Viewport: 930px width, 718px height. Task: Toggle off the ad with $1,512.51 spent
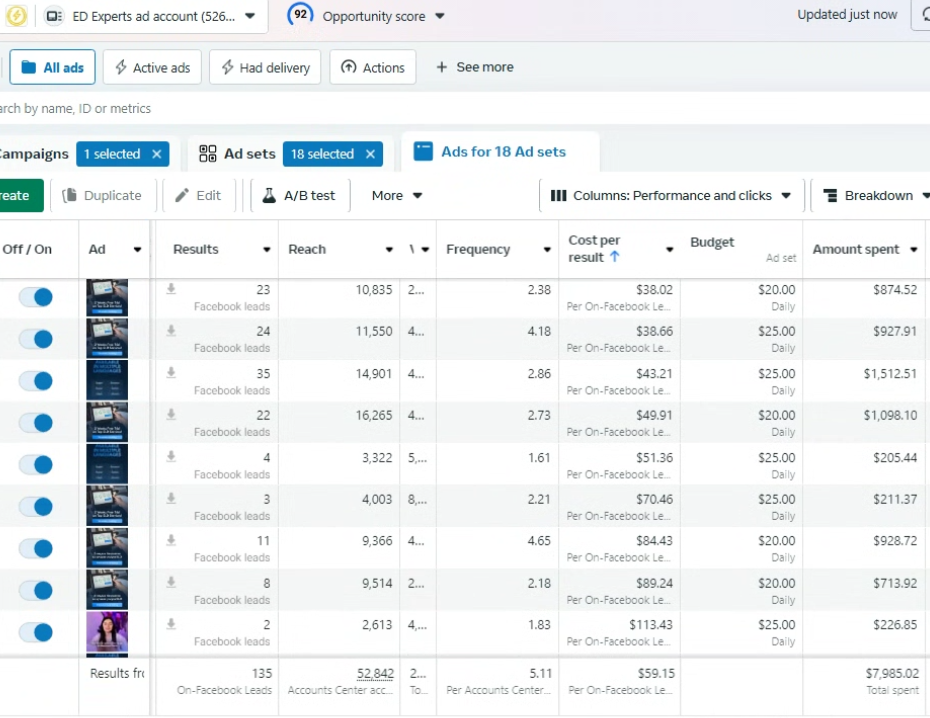click(36, 381)
